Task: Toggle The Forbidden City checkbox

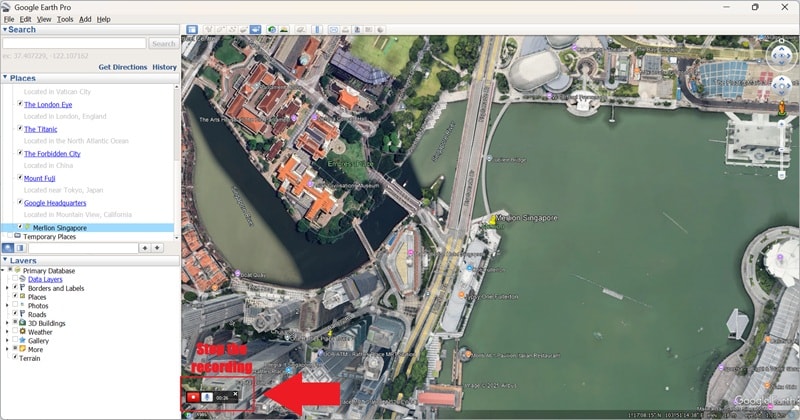Action: [20, 153]
